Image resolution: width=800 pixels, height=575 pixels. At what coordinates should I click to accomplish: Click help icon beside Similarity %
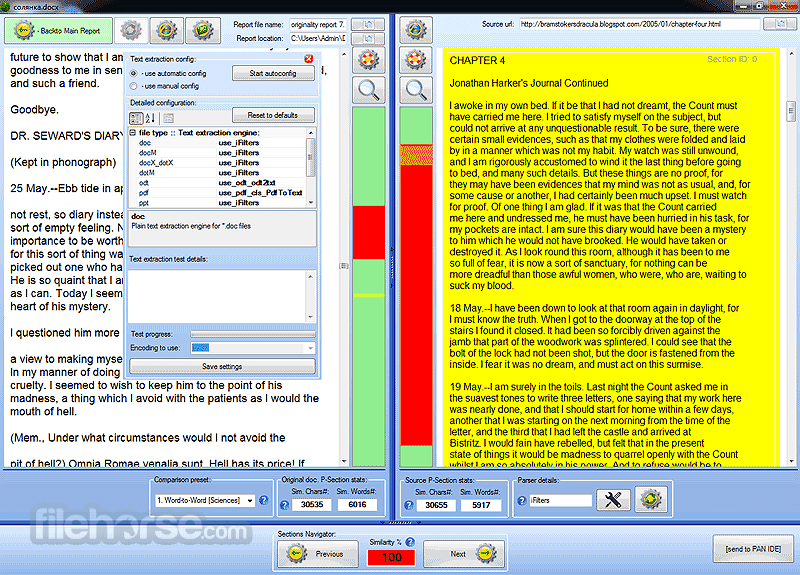click(x=410, y=542)
